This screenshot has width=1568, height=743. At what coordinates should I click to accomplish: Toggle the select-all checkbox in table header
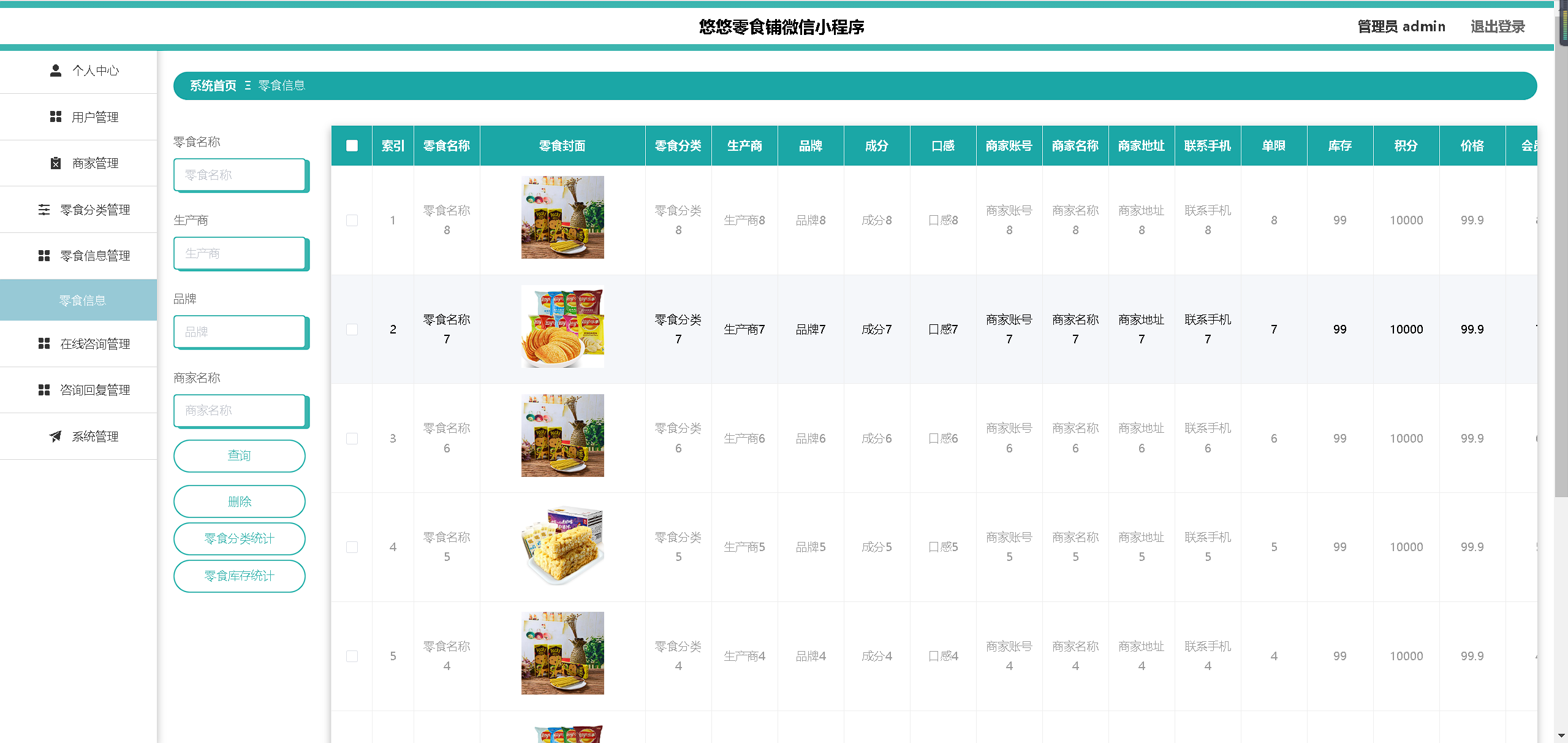click(x=352, y=145)
